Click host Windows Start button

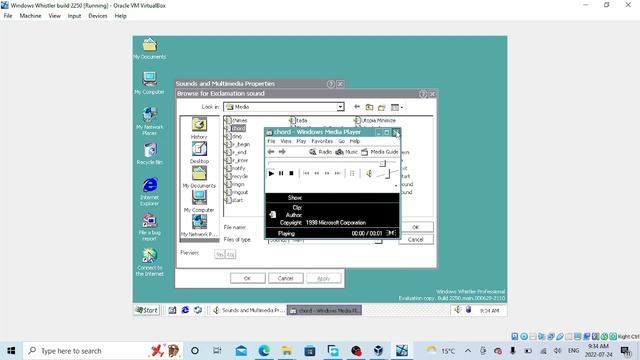click(x=11, y=351)
